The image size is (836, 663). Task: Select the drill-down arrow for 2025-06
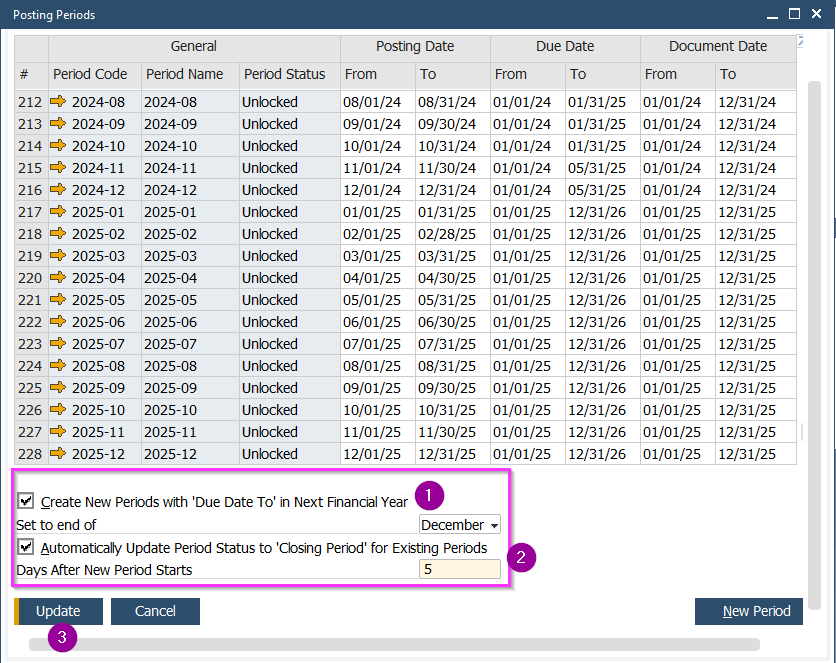pyautogui.click(x=58, y=322)
